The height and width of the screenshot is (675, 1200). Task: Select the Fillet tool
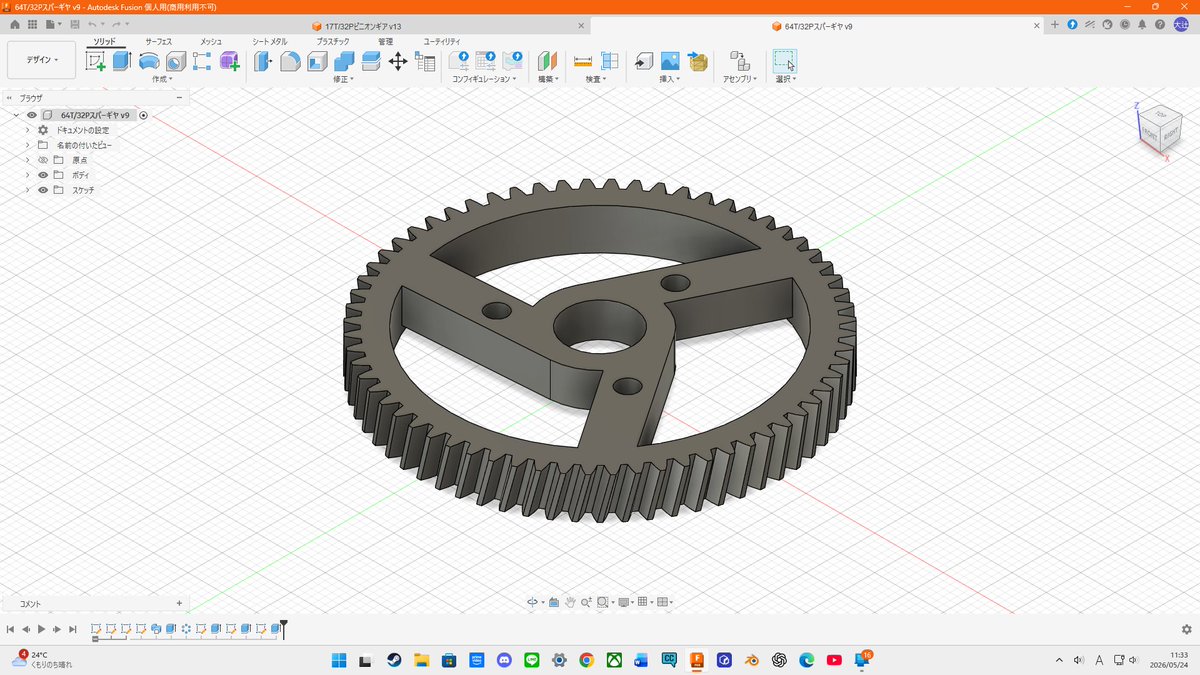290,61
